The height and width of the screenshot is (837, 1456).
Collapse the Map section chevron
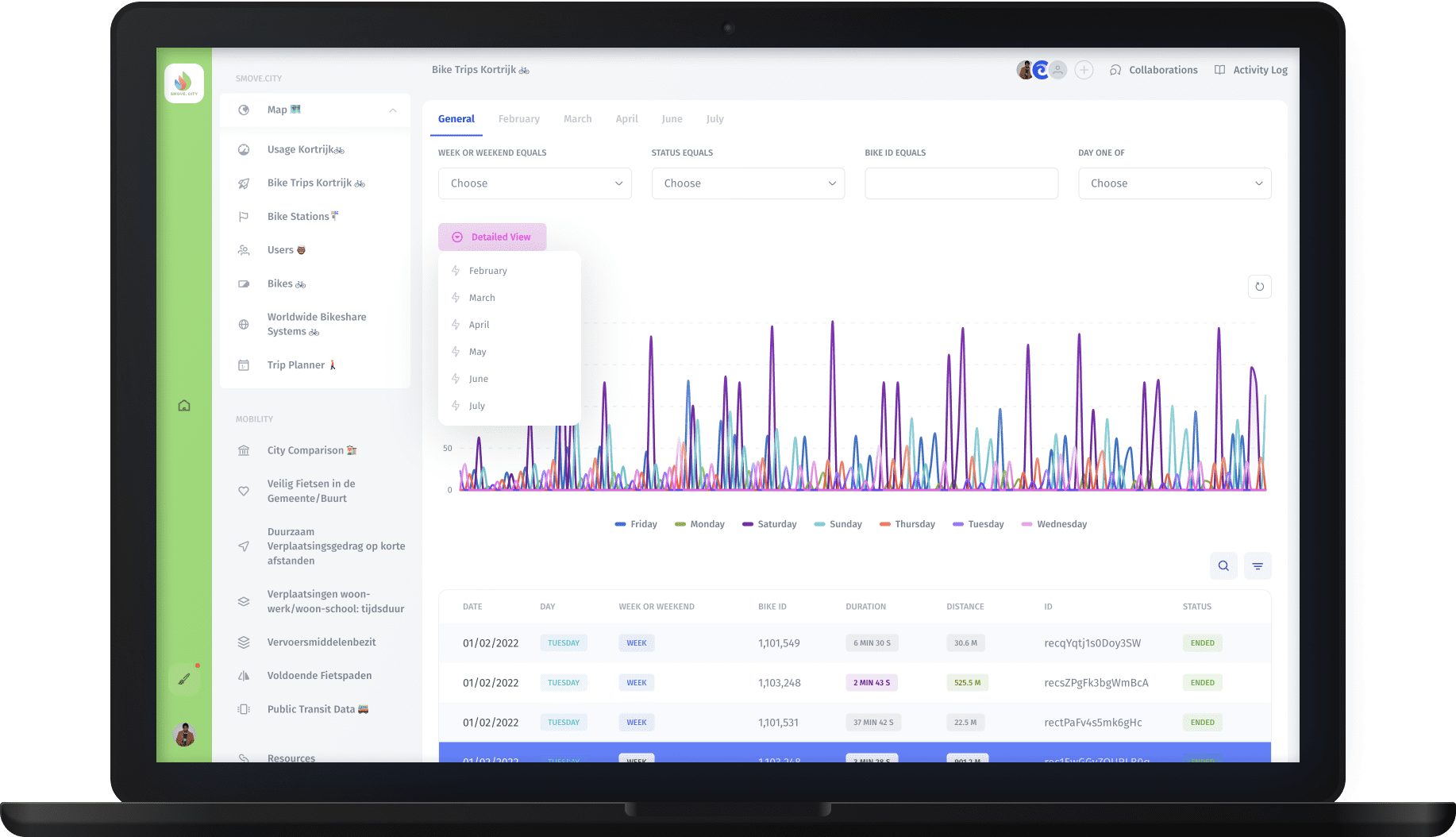point(393,110)
